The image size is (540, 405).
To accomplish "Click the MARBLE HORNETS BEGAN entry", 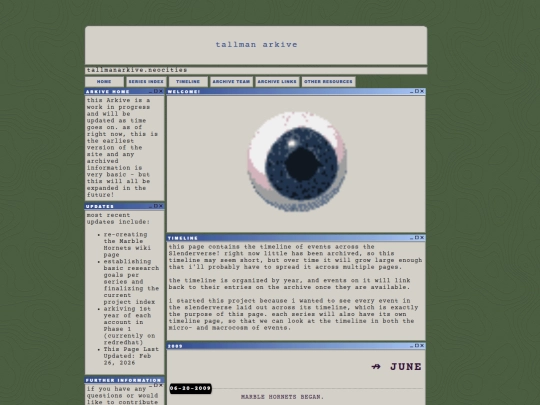I will [282, 397].
